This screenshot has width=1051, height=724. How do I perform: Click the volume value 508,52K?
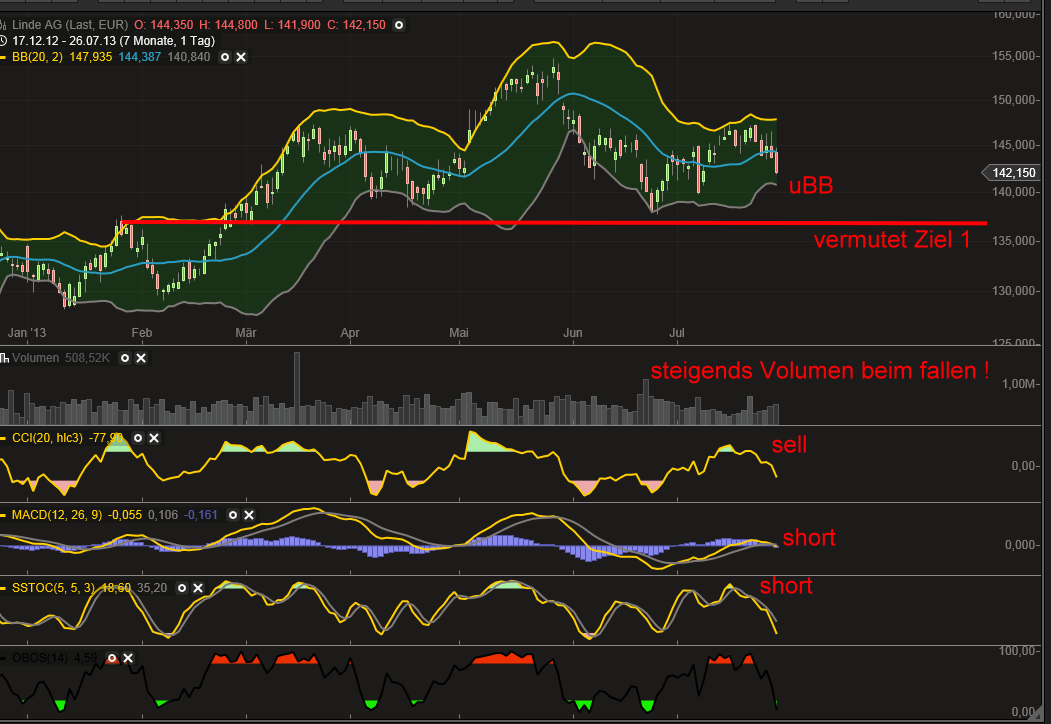coord(87,358)
